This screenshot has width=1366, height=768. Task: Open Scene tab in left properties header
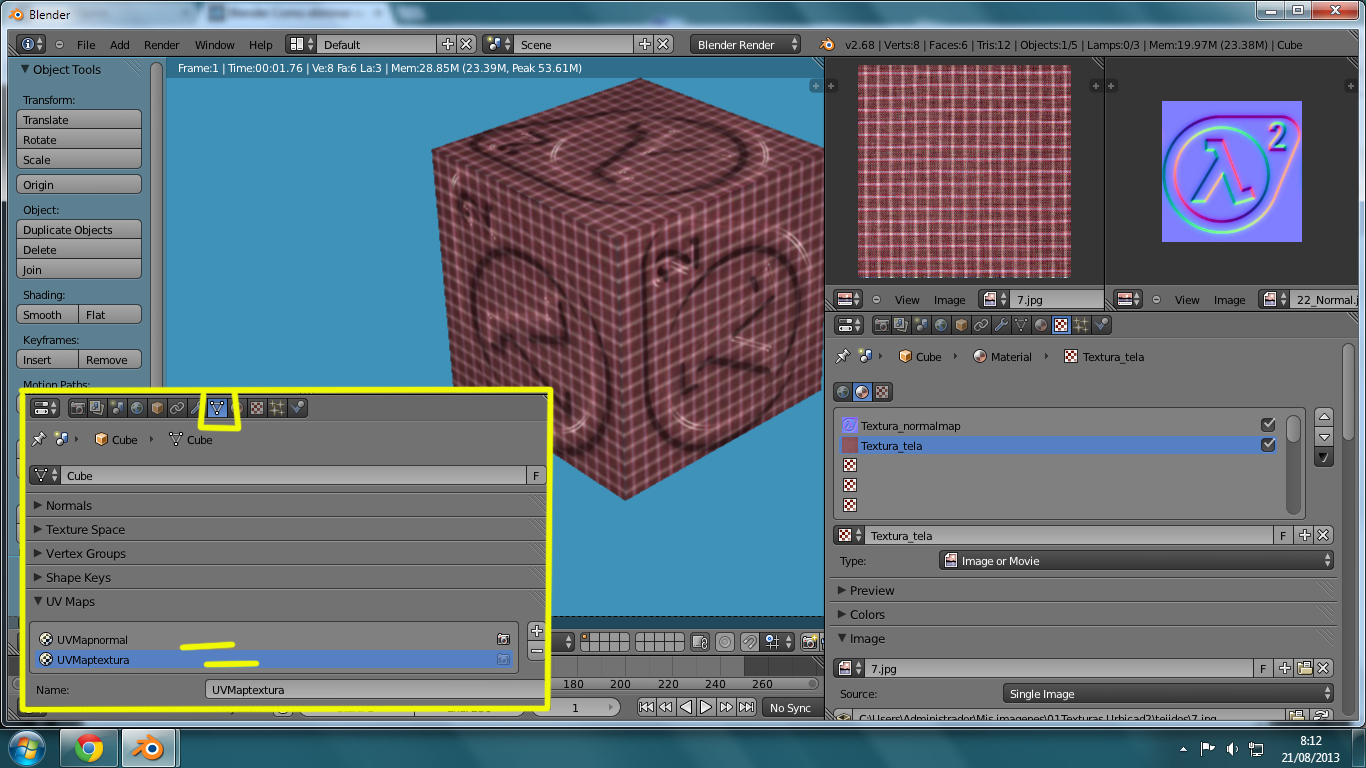[x=117, y=408]
